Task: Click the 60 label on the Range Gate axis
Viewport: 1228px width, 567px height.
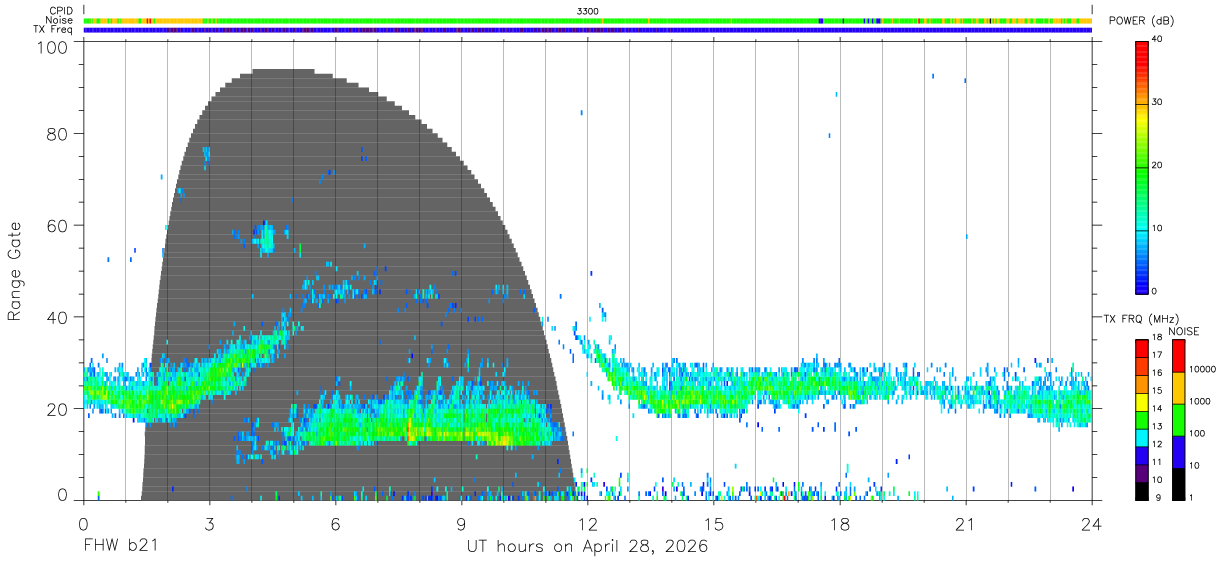Action: 57,225
